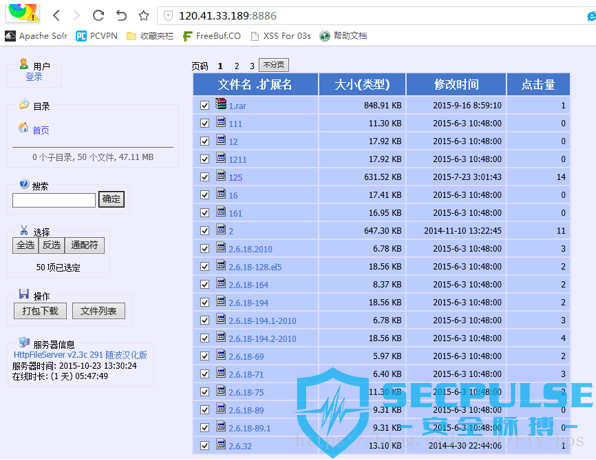Viewport: 596px width, 460px height.
Task: Click the rar archive icon of 1.rar
Action: pyautogui.click(x=221, y=103)
